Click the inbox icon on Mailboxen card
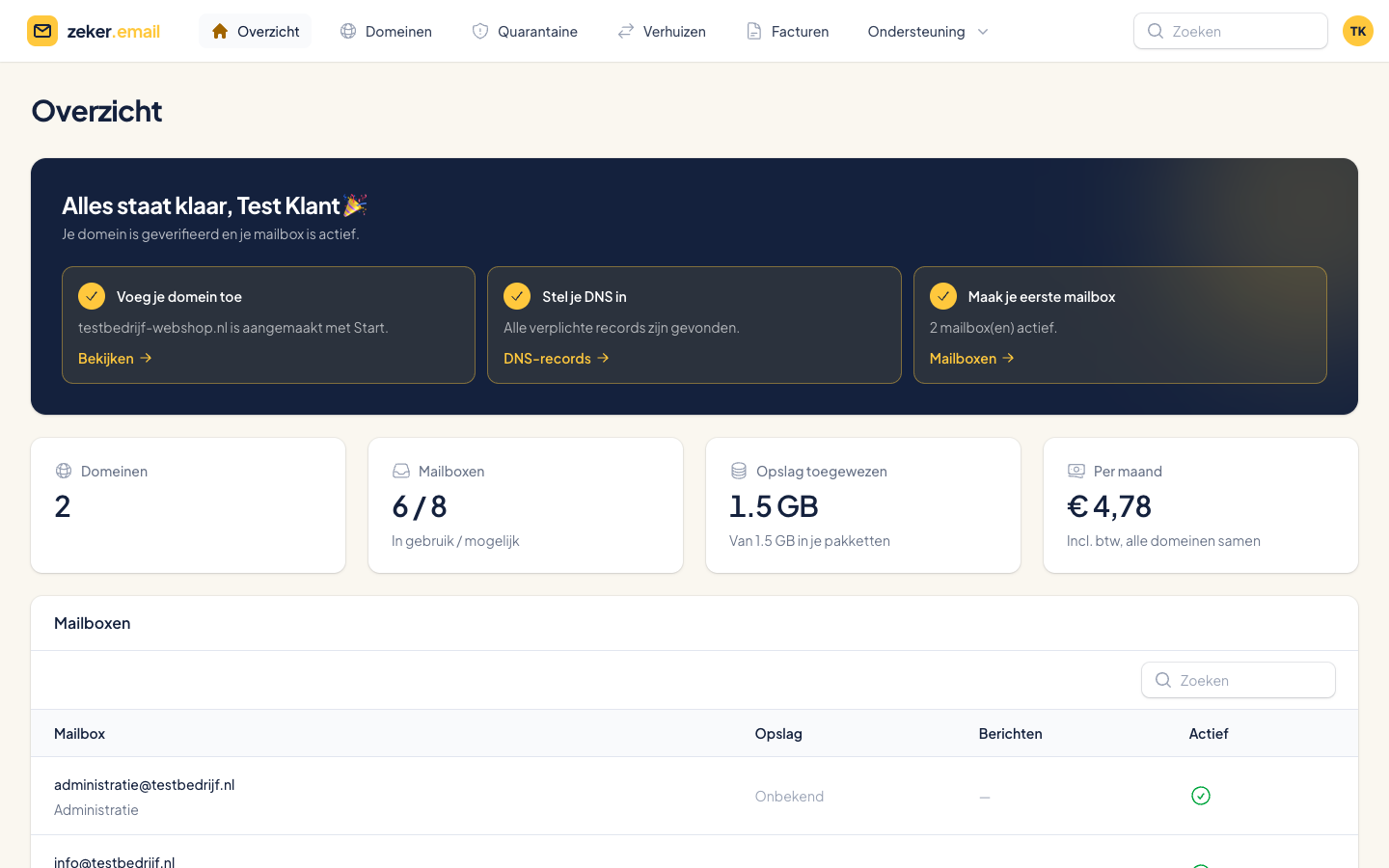 (x=401, y=471)
